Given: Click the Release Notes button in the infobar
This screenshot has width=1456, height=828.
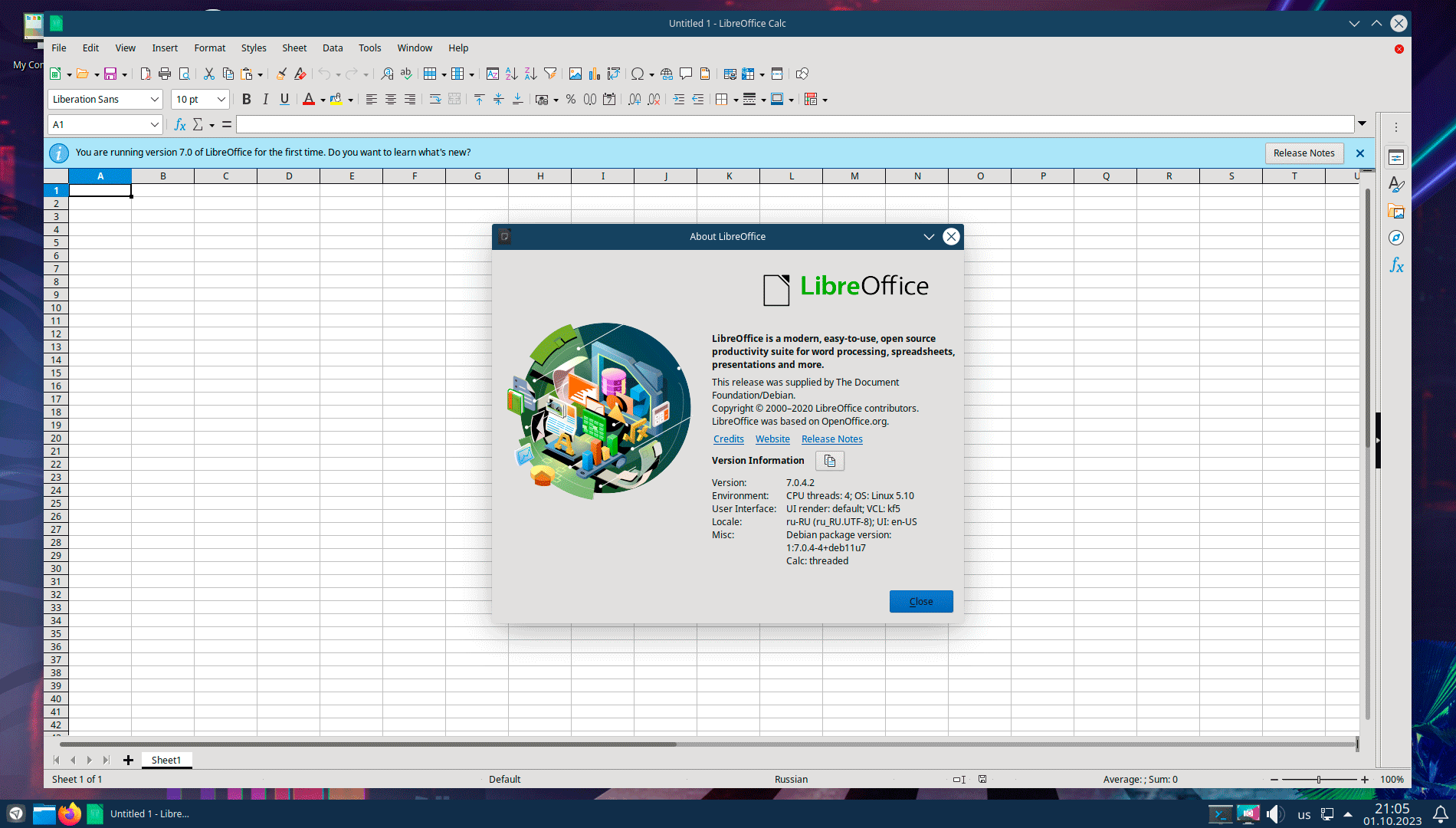Looking at the screenshot, I should pyautogui.click(x=1304, y=153).
